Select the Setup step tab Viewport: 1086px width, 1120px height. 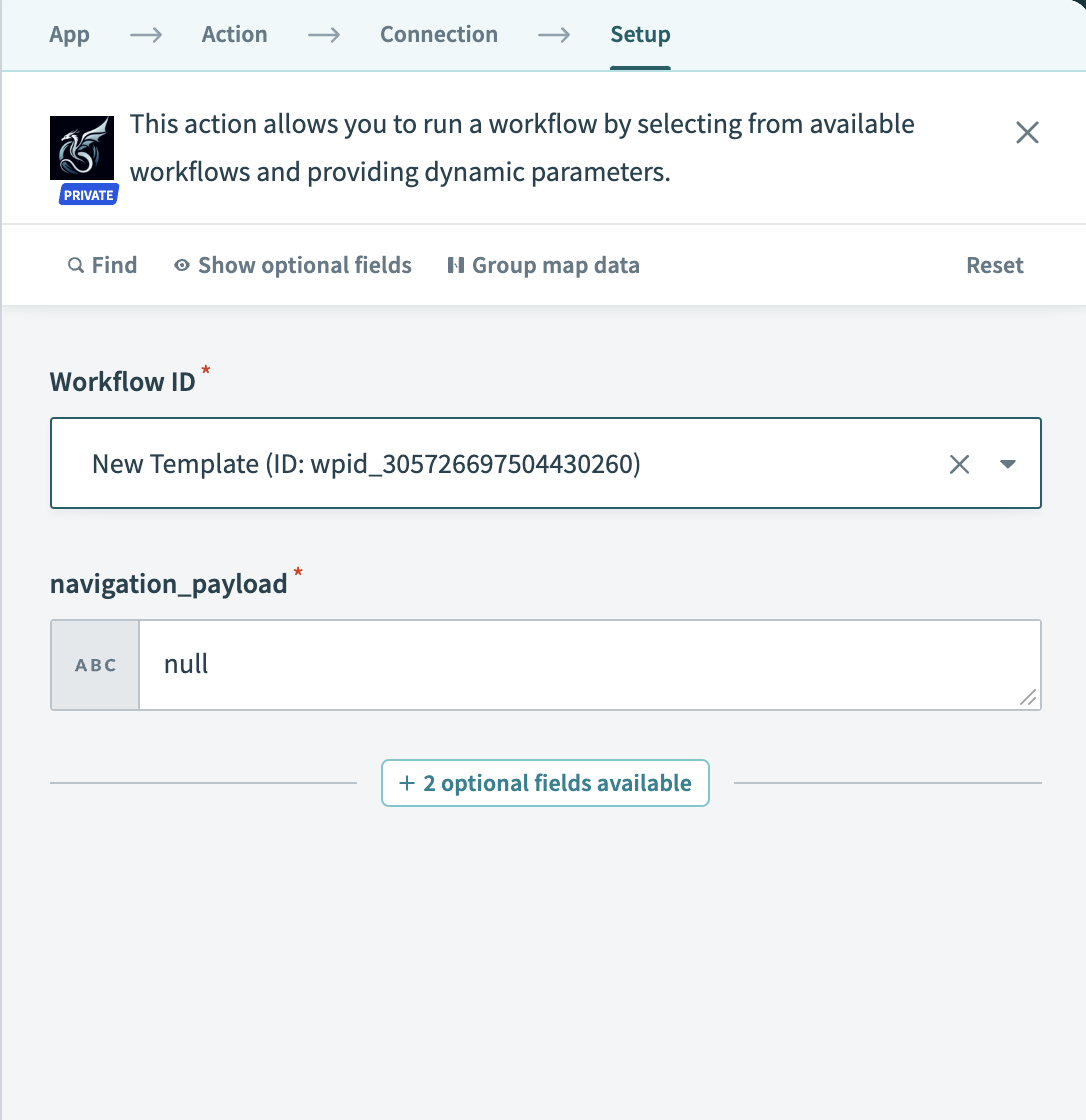click(640, 35)
